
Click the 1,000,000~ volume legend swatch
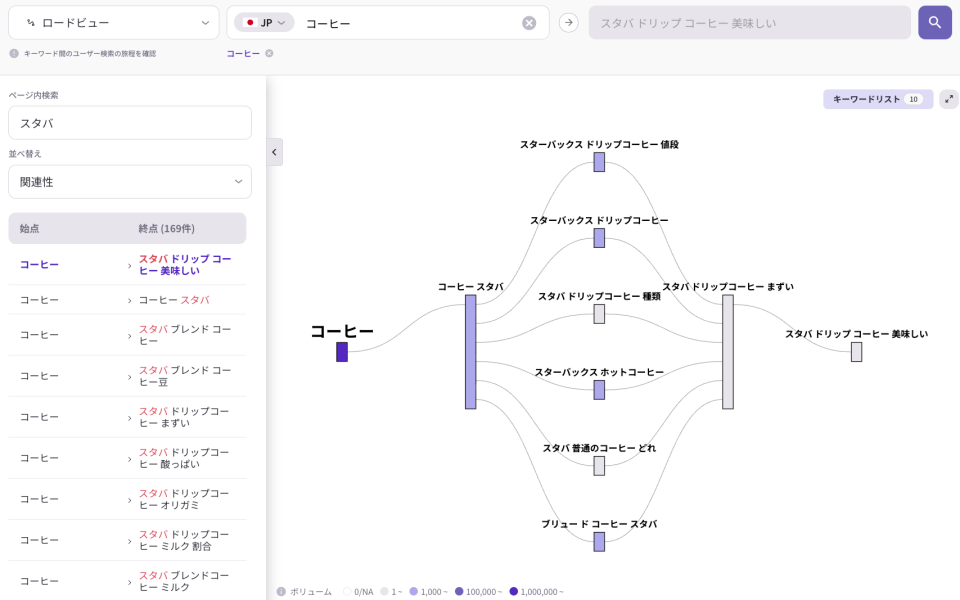[514, 591]
